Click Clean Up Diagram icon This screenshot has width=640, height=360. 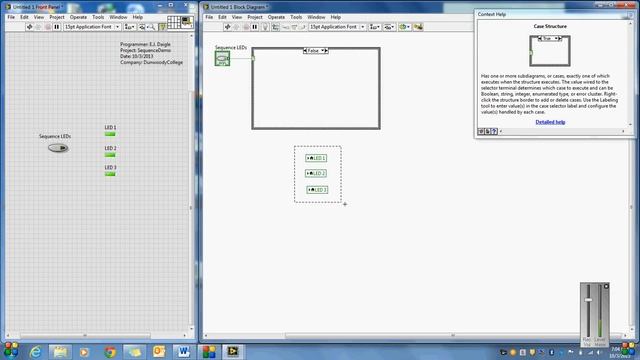(x=418, y=27)
